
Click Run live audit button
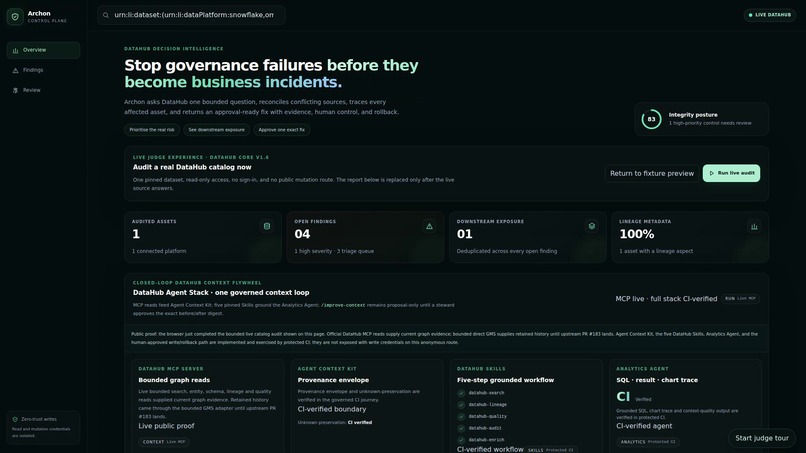pos(731,173)
